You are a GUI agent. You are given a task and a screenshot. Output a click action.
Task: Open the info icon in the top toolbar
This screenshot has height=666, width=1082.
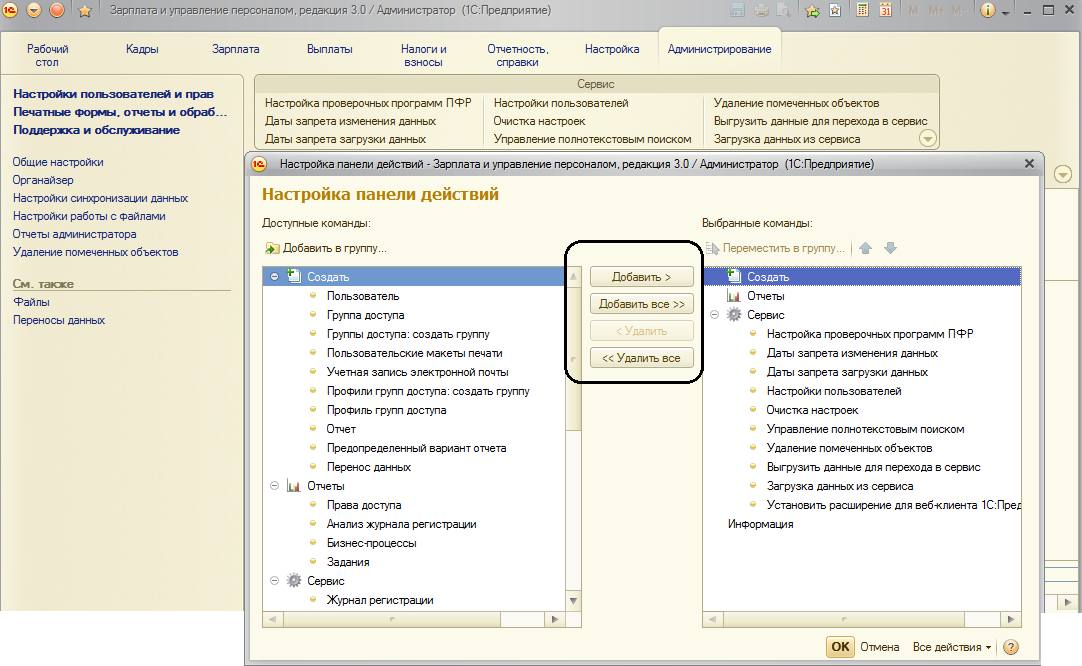[x=988, y=11]
